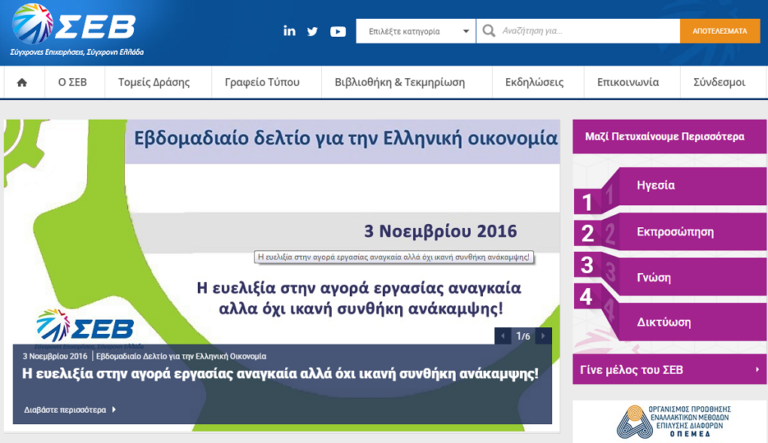
Task: Open the 'Σύνδεσμοι' menu
Action: coord(719,82)
